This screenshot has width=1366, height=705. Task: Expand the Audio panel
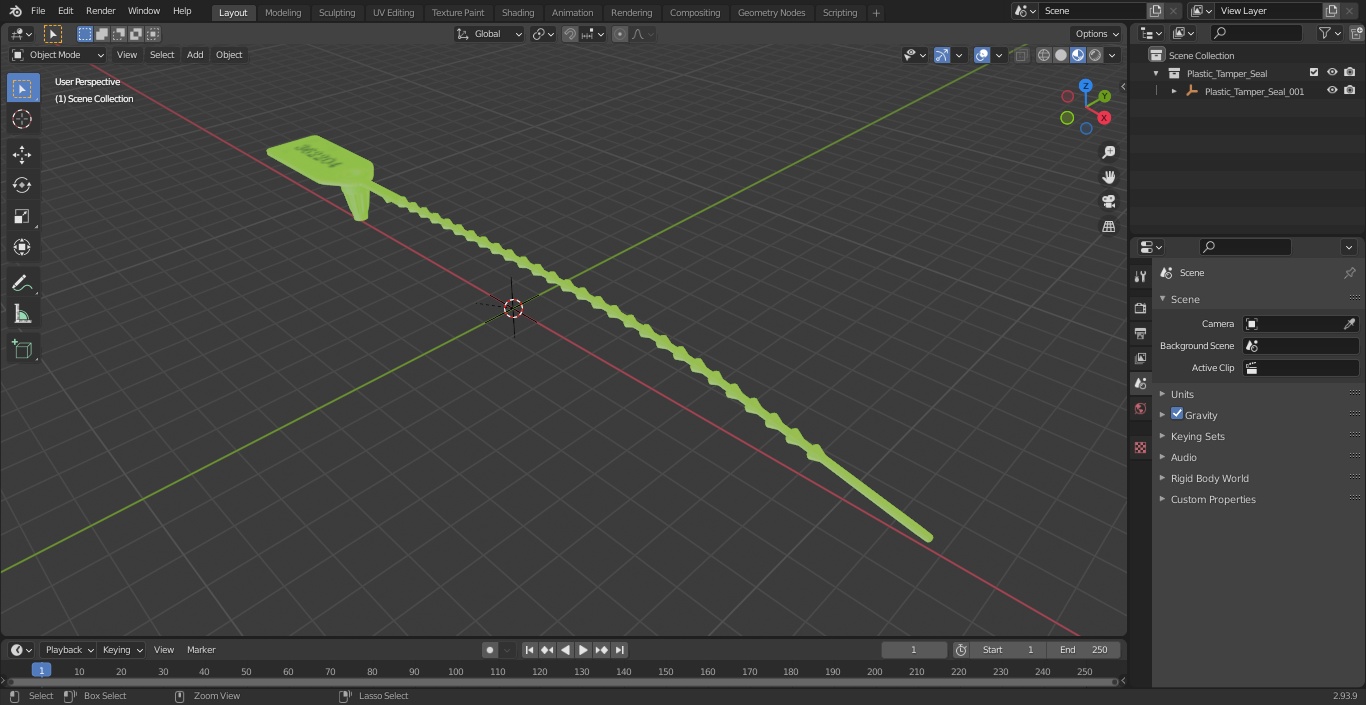pos(1183,457)
